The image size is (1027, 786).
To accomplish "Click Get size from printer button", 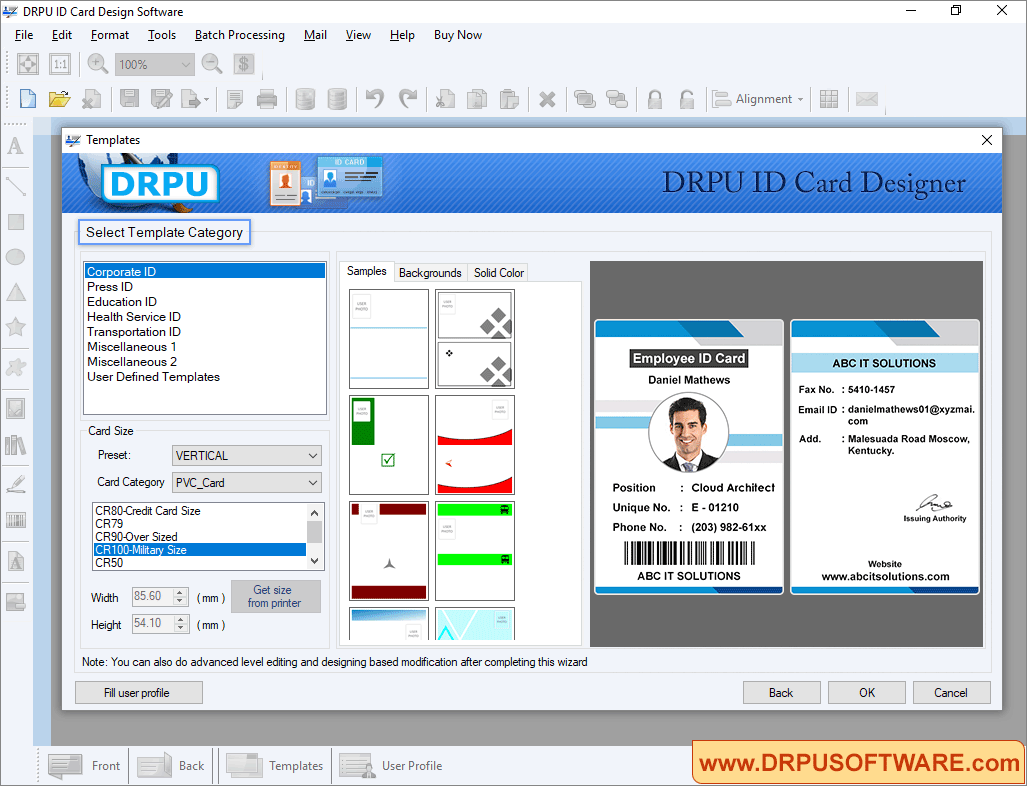I will tap(276, 596).
